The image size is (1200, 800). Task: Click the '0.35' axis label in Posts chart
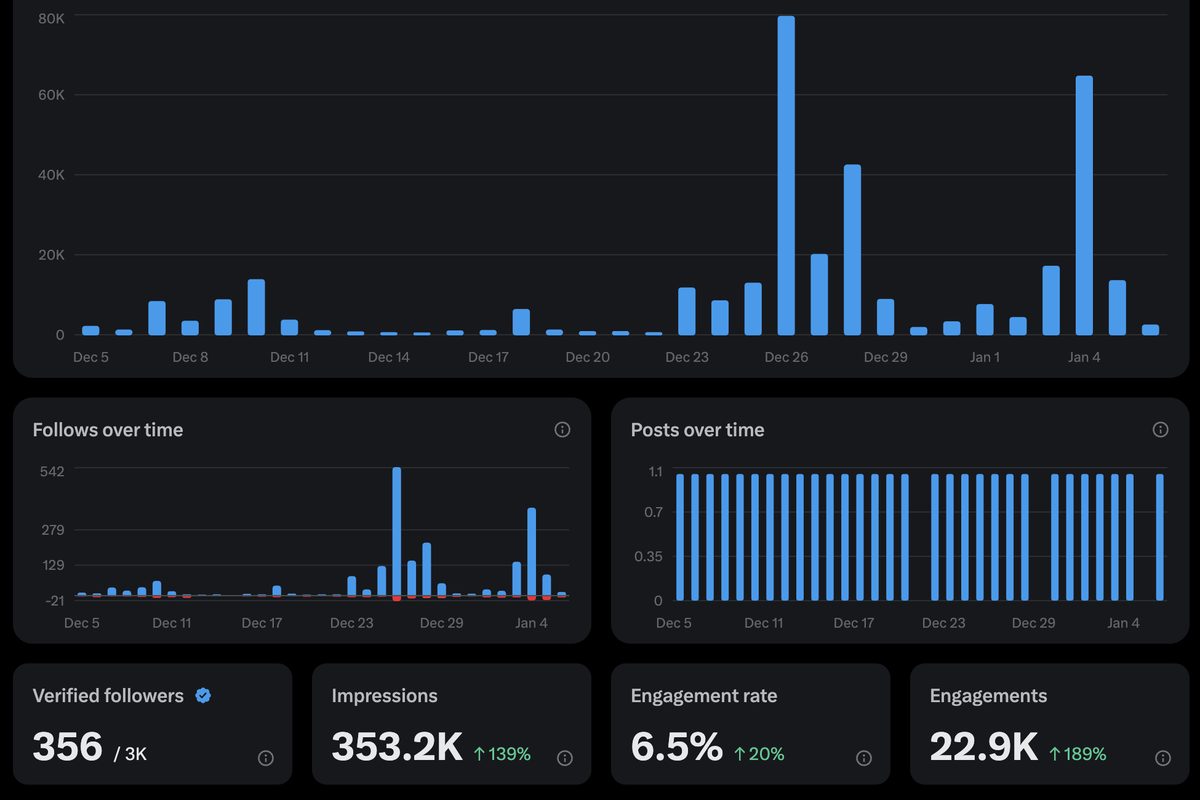[x=649, y=556]
